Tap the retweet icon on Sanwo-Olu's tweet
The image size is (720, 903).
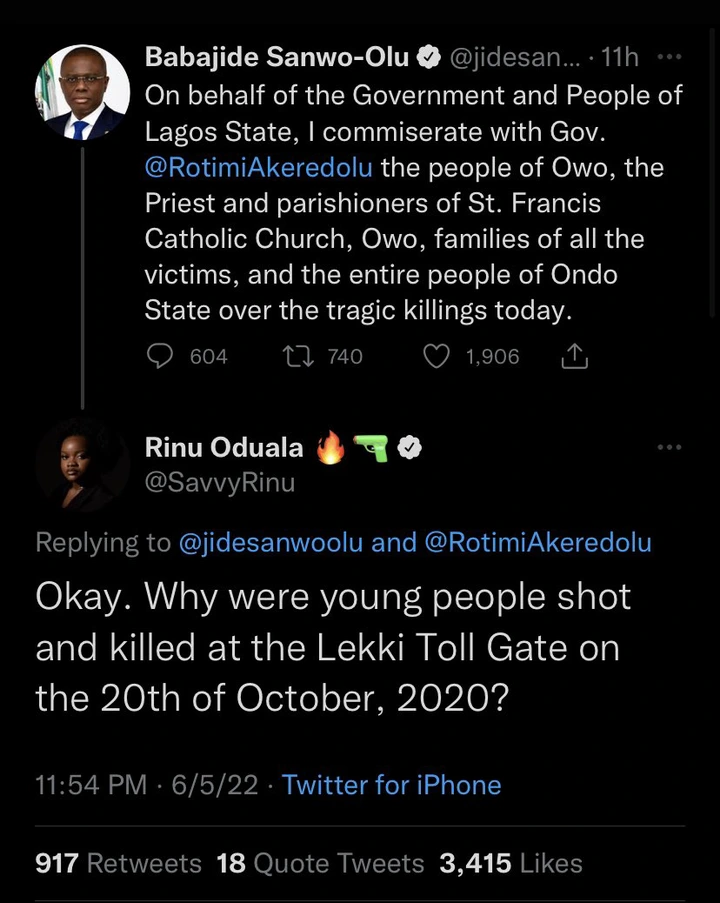298,356
